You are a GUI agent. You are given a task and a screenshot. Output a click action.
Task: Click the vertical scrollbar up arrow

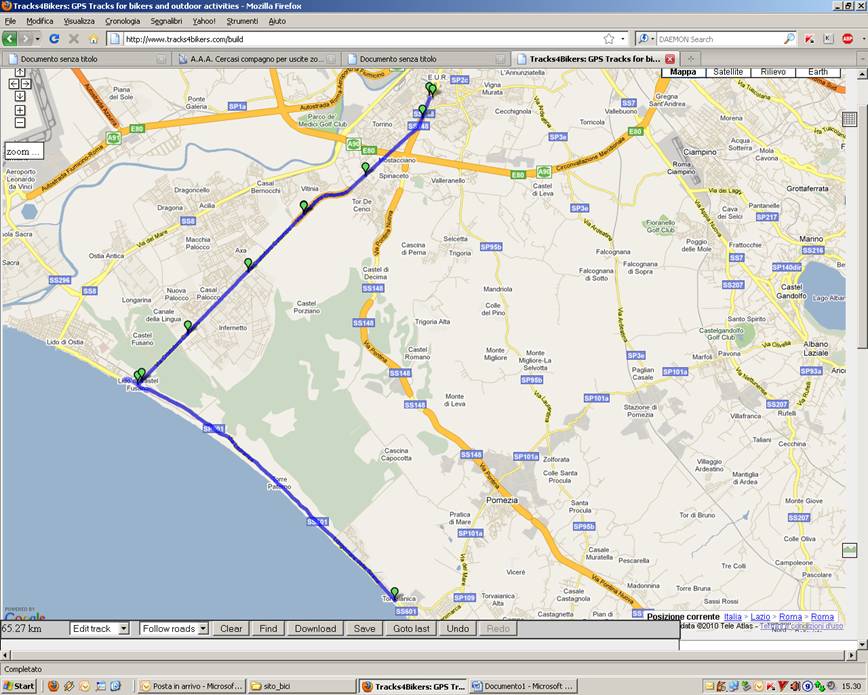click(862, 73)
